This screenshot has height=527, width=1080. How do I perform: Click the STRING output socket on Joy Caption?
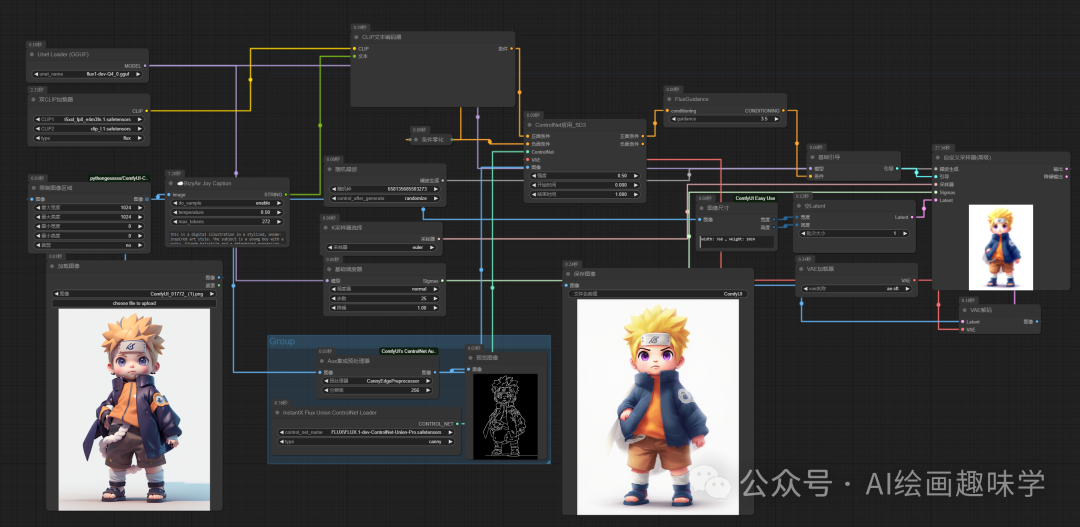click(286, 194)
